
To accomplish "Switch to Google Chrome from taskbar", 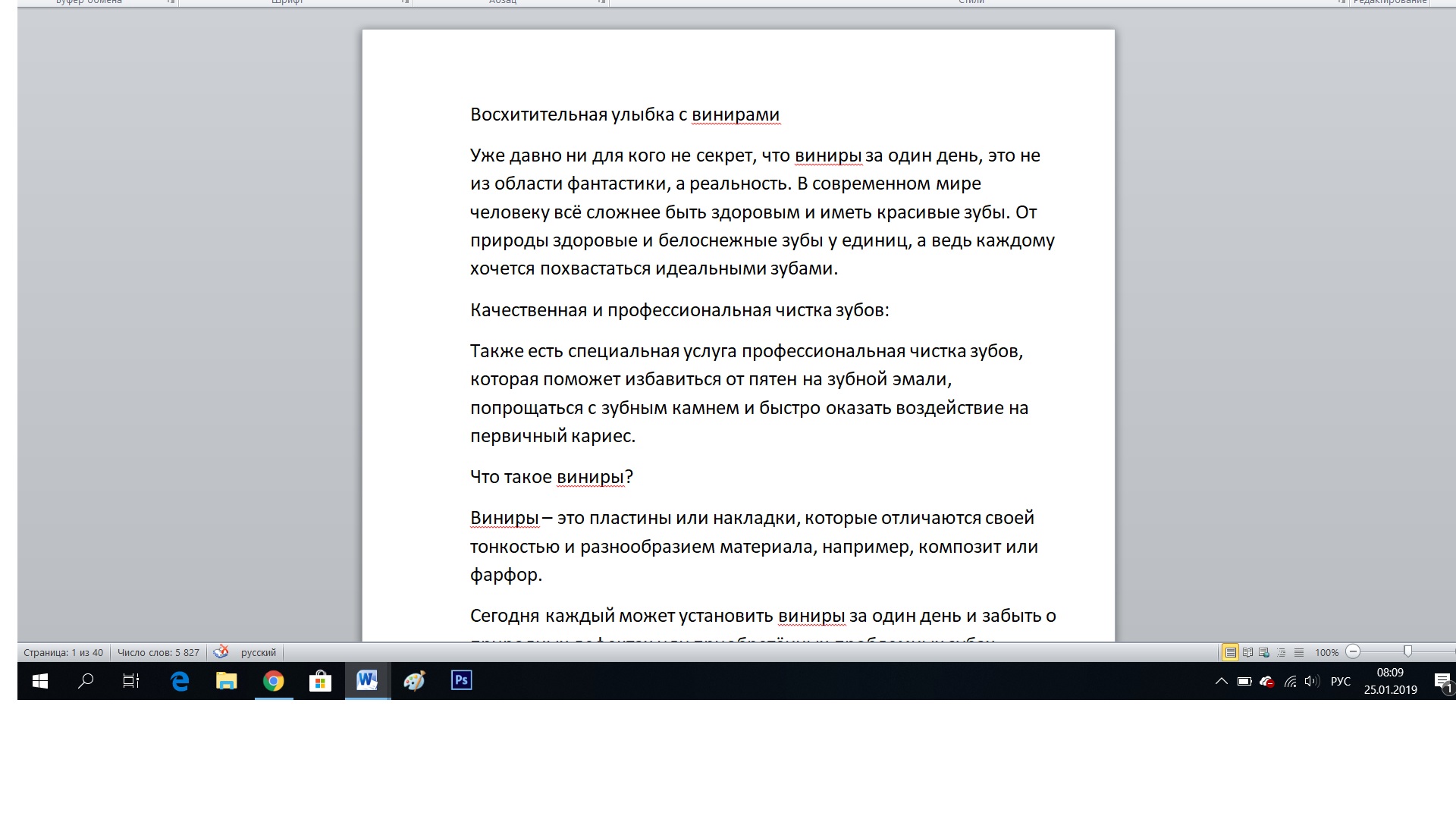I will pyautogui.click(x=274, y=681).
